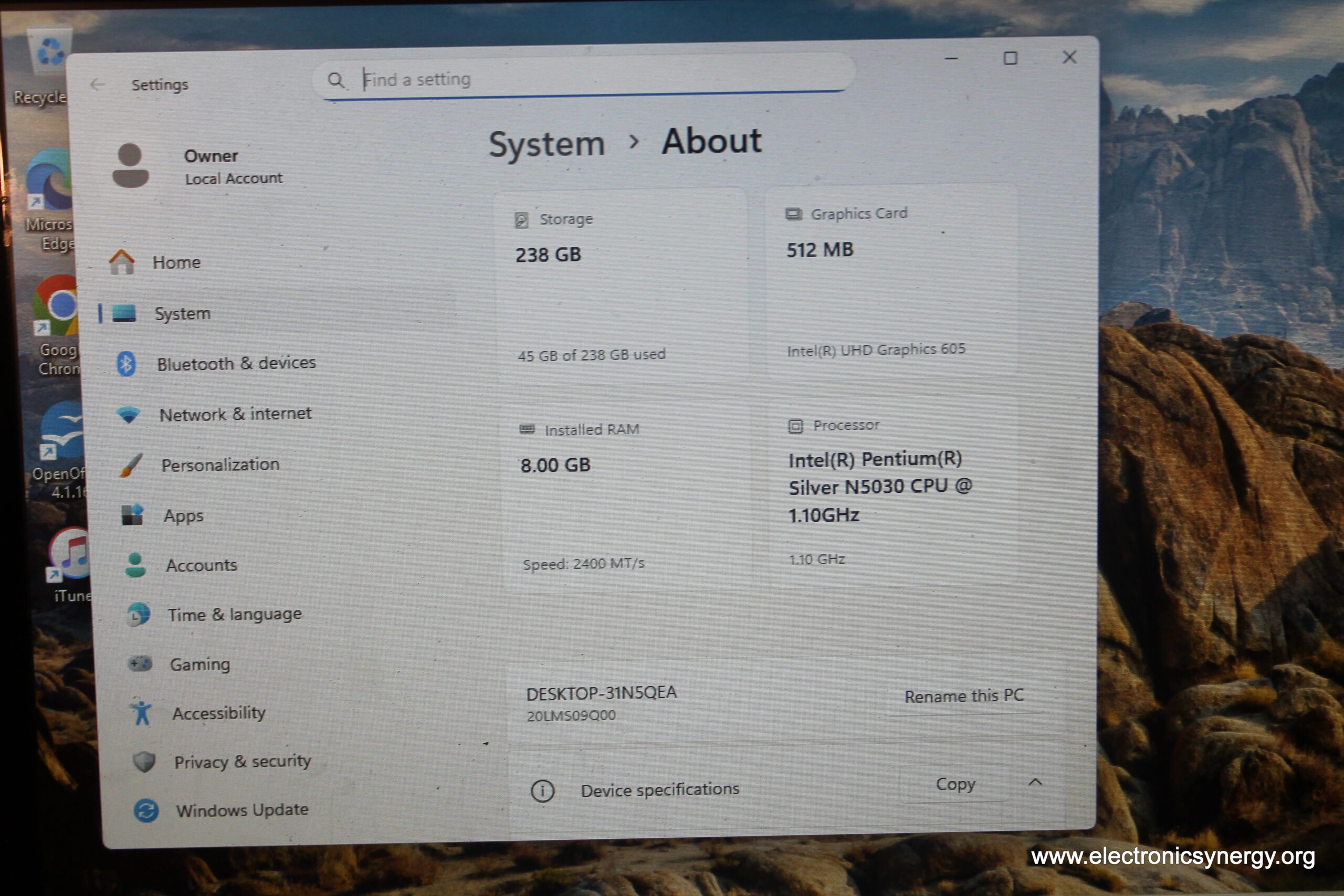Click the Privacy & security shield icon

coord(144,762)
